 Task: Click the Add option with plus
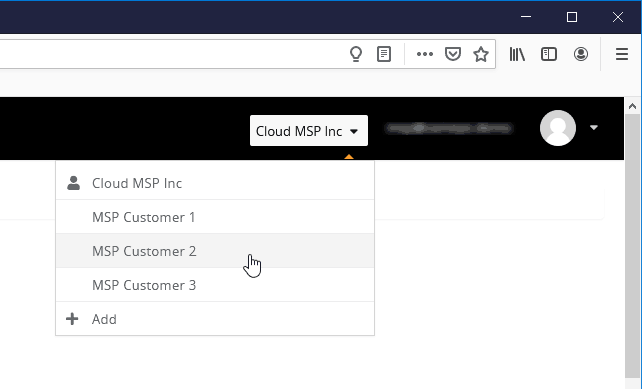click(215, 319)
